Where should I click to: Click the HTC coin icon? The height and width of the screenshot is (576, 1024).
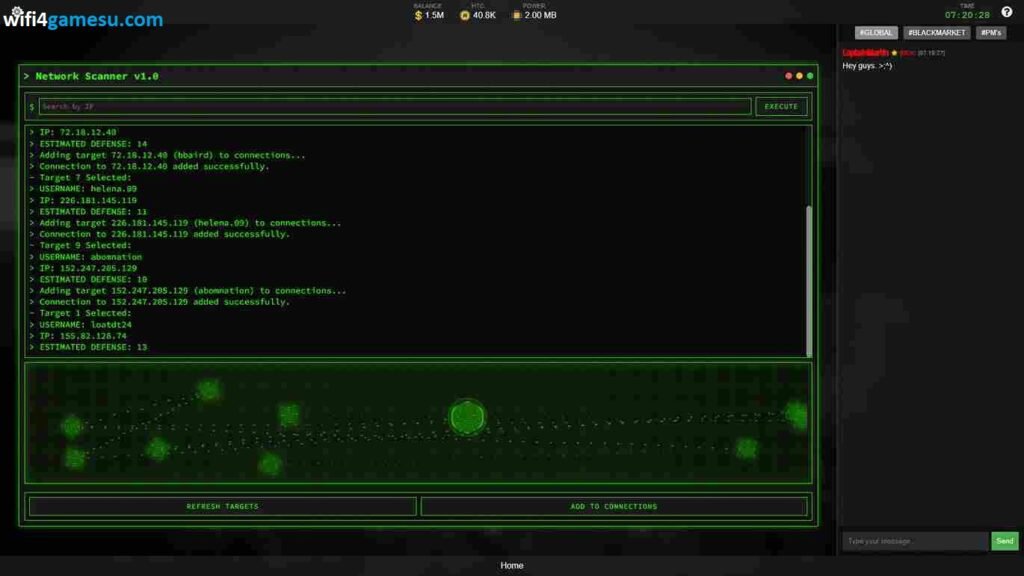465,15
